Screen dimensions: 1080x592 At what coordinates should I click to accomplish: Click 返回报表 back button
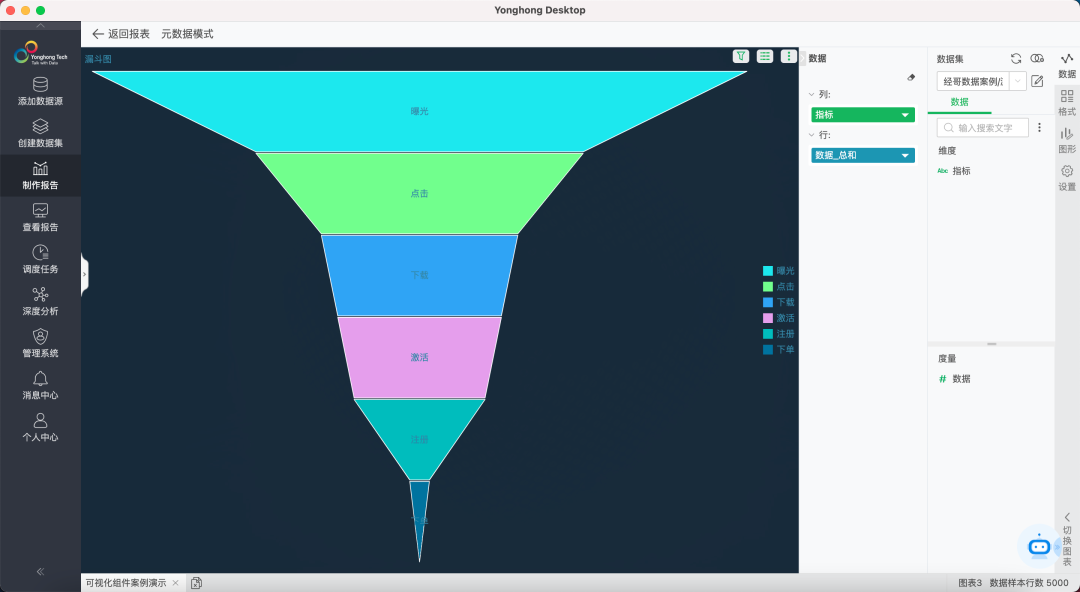click(x=121, y=34)
